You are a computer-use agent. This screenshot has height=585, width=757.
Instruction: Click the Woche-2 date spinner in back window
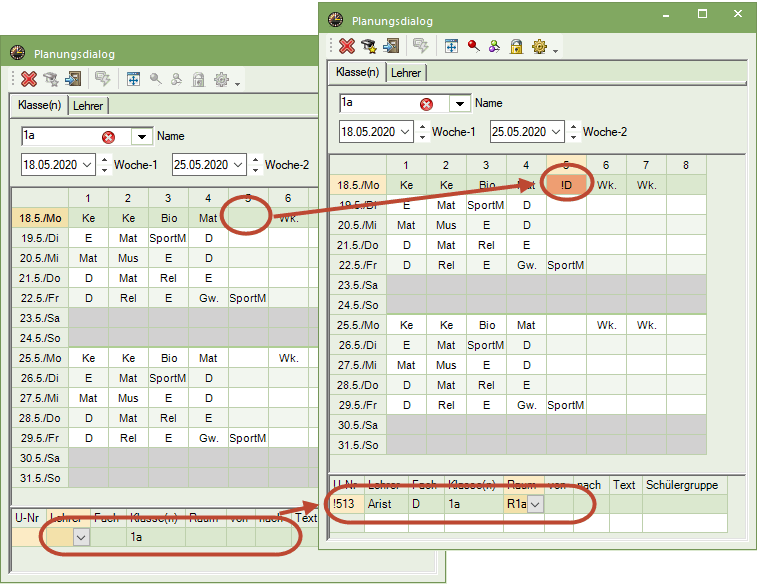255,165
